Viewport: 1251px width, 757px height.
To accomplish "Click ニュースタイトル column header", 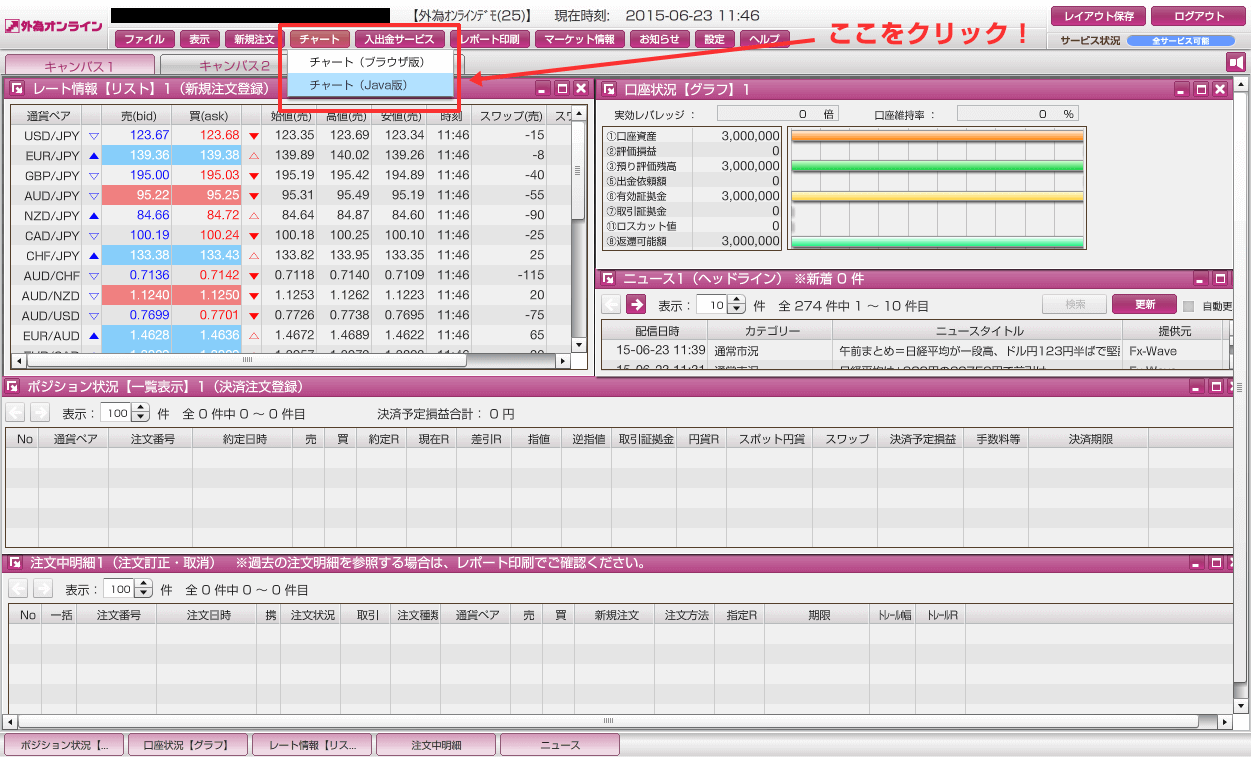I will coord(977,330).
